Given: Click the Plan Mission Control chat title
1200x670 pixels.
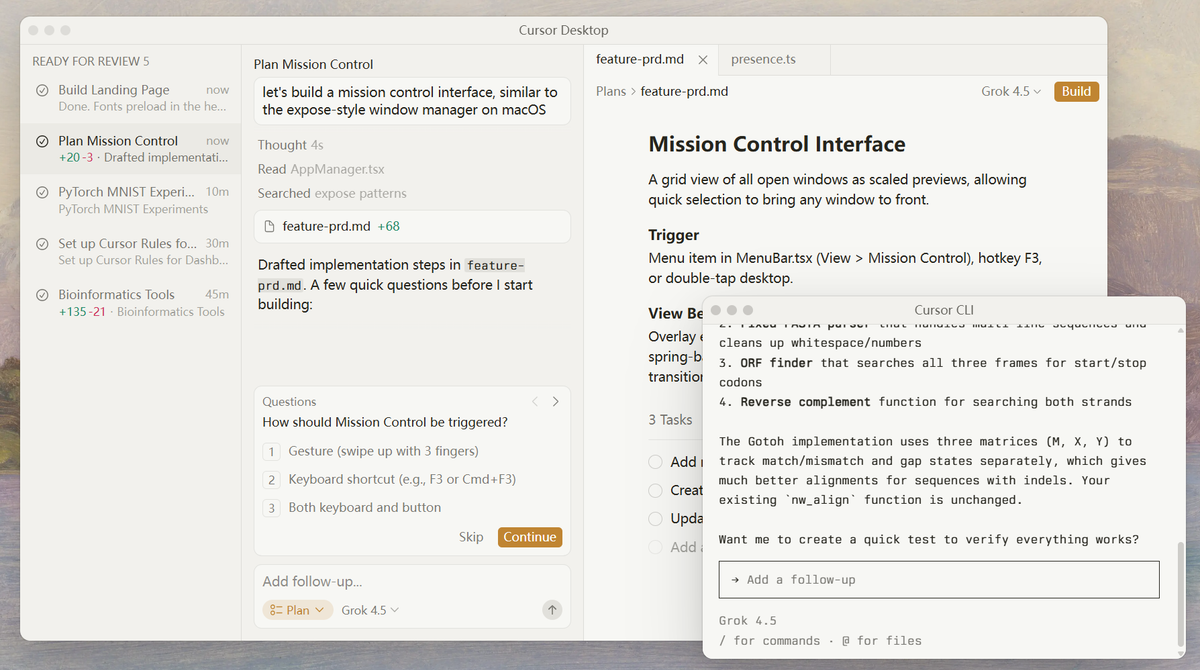Looking at the screenshot, I should pos(313,64).
